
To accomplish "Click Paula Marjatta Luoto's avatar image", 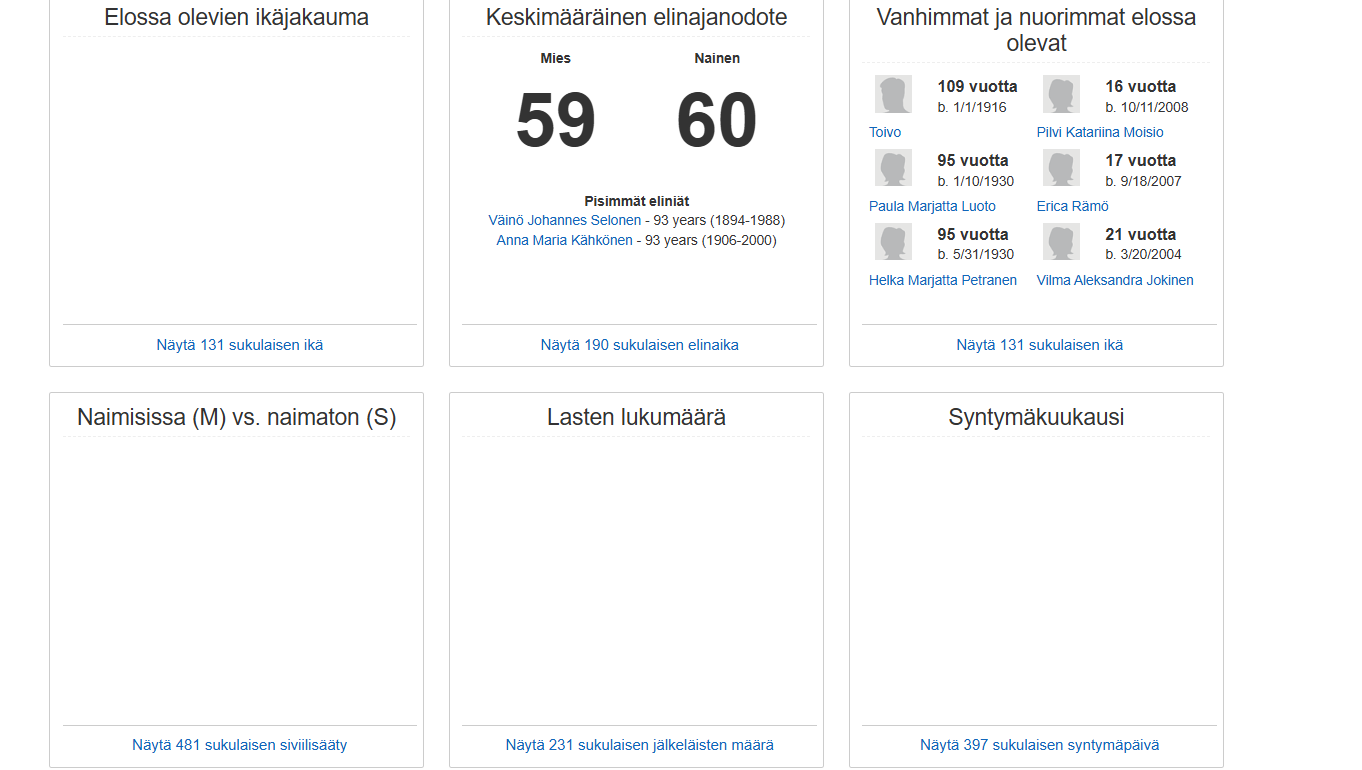I will (x=893, y=168).
